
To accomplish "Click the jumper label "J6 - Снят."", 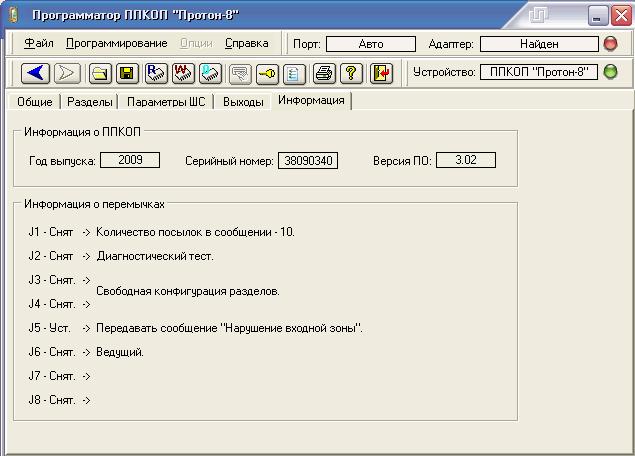I will [52, 352].
